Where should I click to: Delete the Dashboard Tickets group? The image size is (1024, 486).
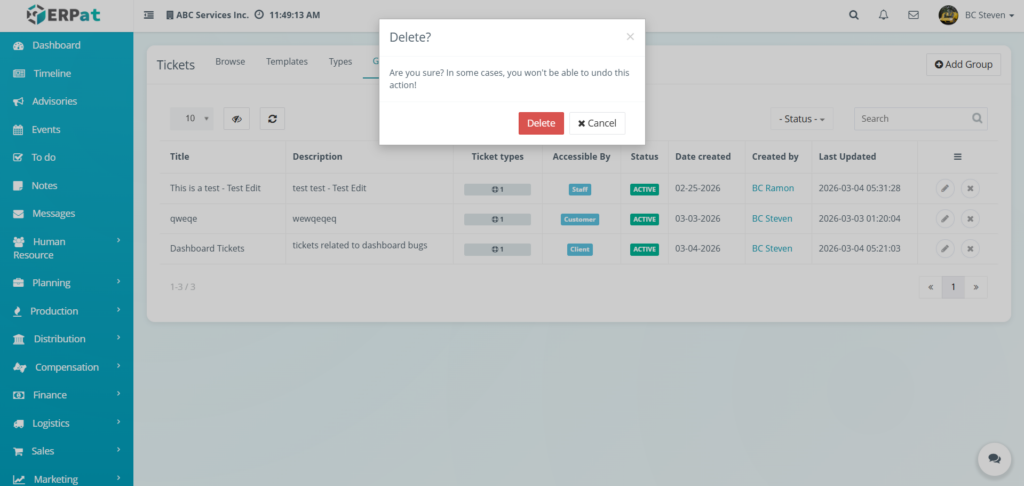[970, 249]
